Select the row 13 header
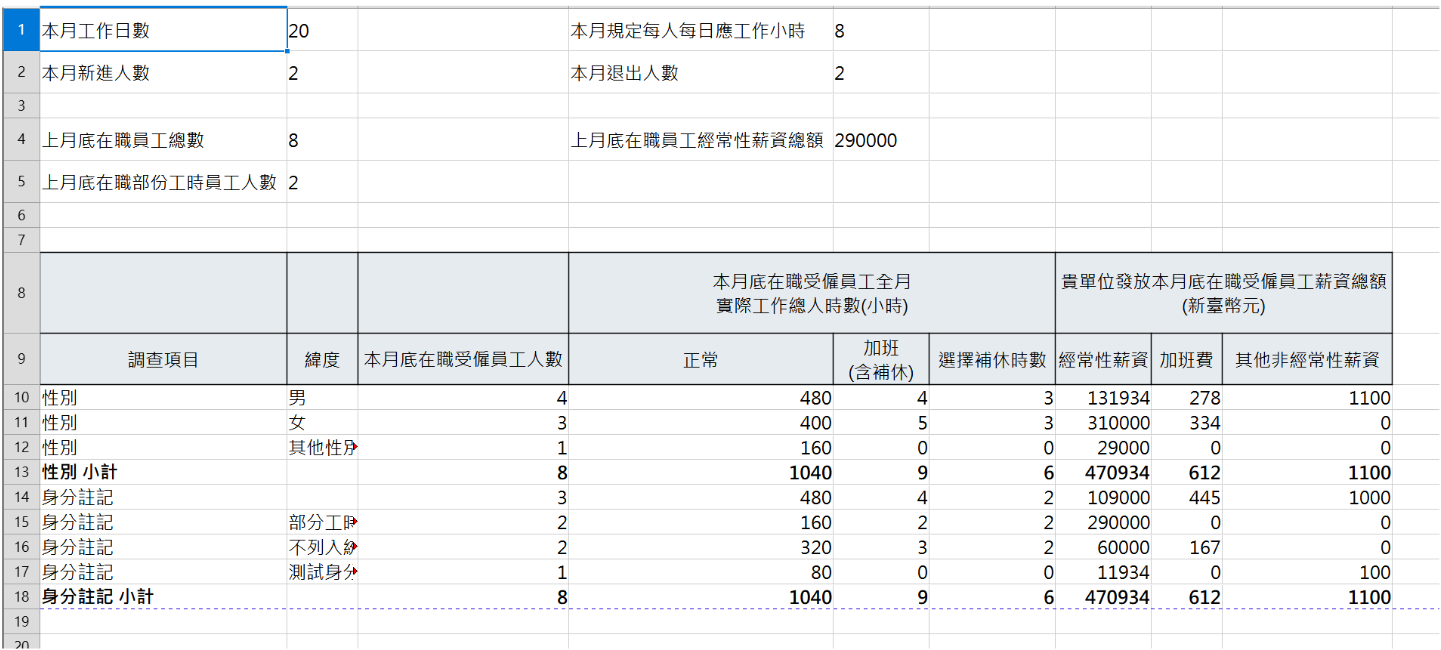The width and height of the screenshot is (1441, 650). click(20, 473)
